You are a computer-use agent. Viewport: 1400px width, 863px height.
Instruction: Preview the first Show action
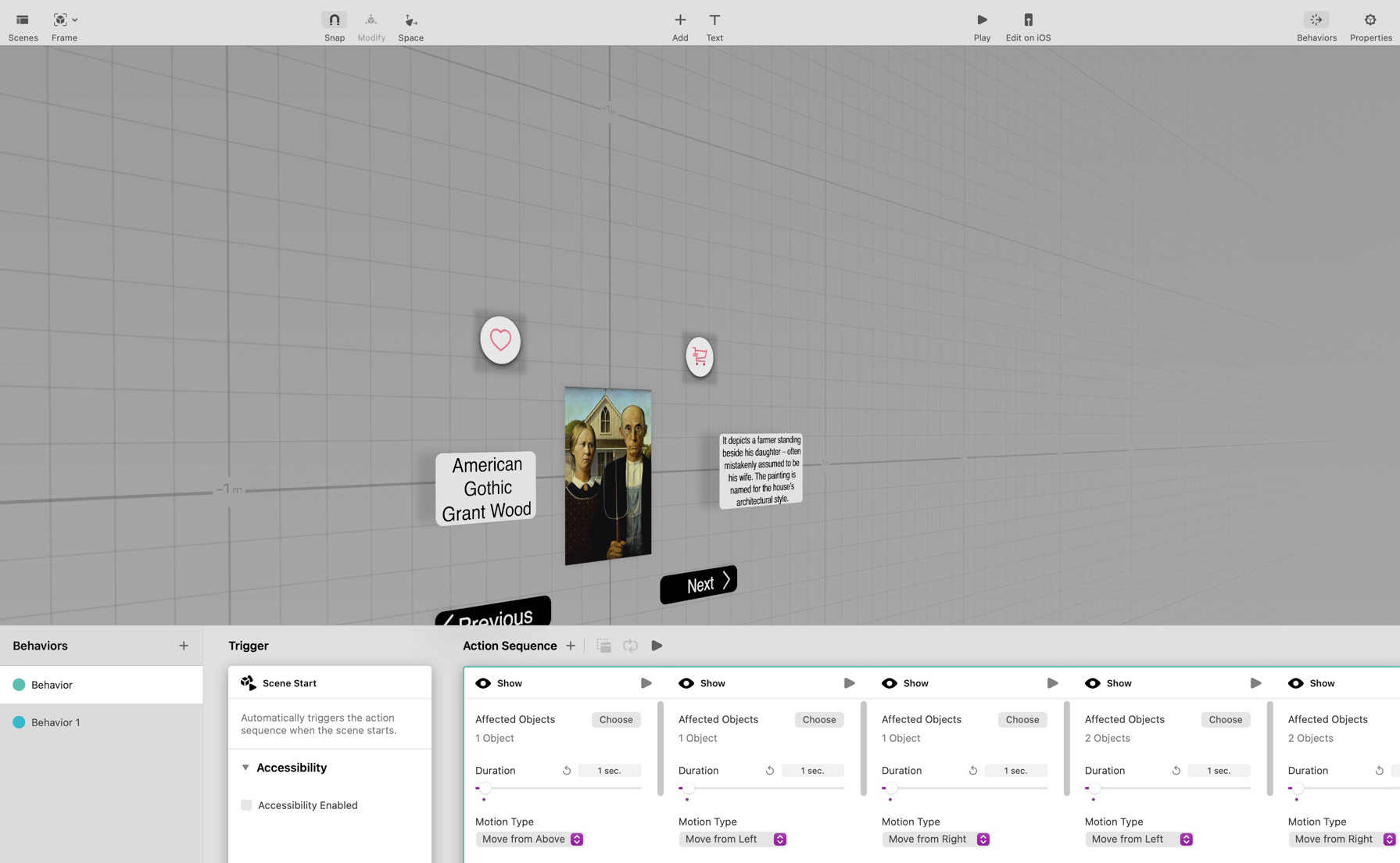pos(646,683)
